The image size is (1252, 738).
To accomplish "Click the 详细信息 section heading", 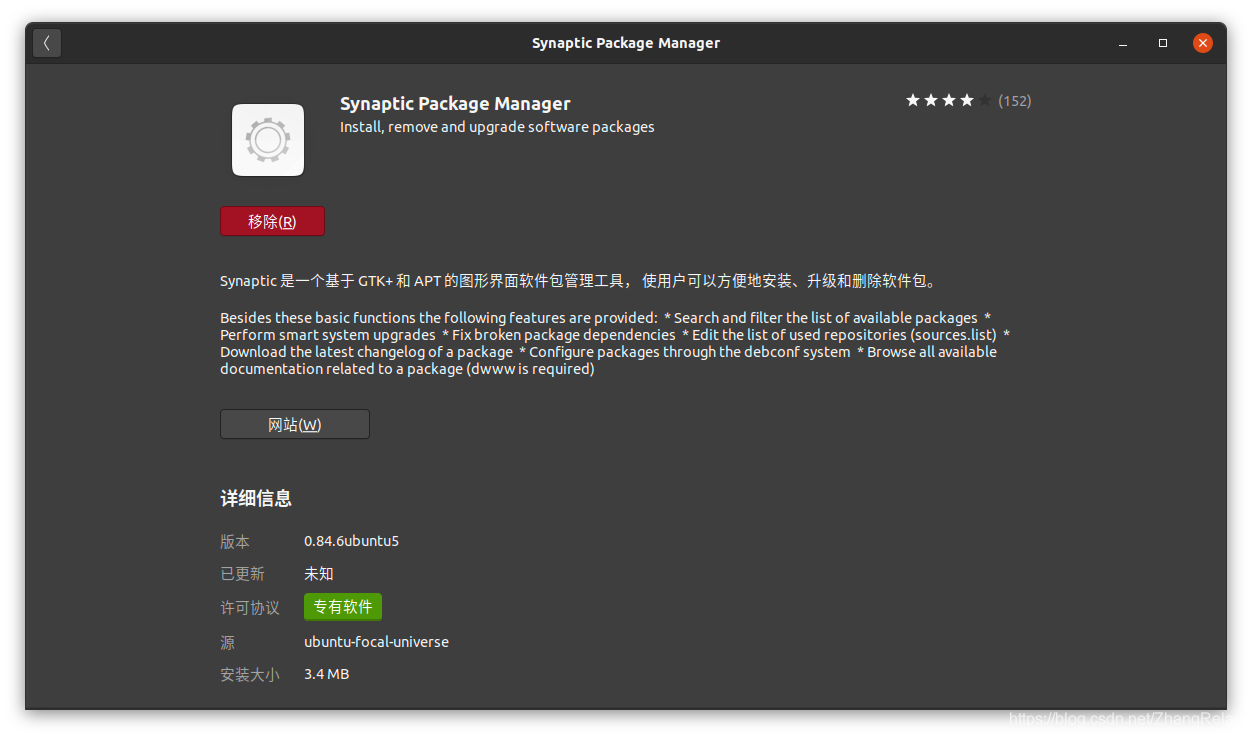I will click(256, 498).
